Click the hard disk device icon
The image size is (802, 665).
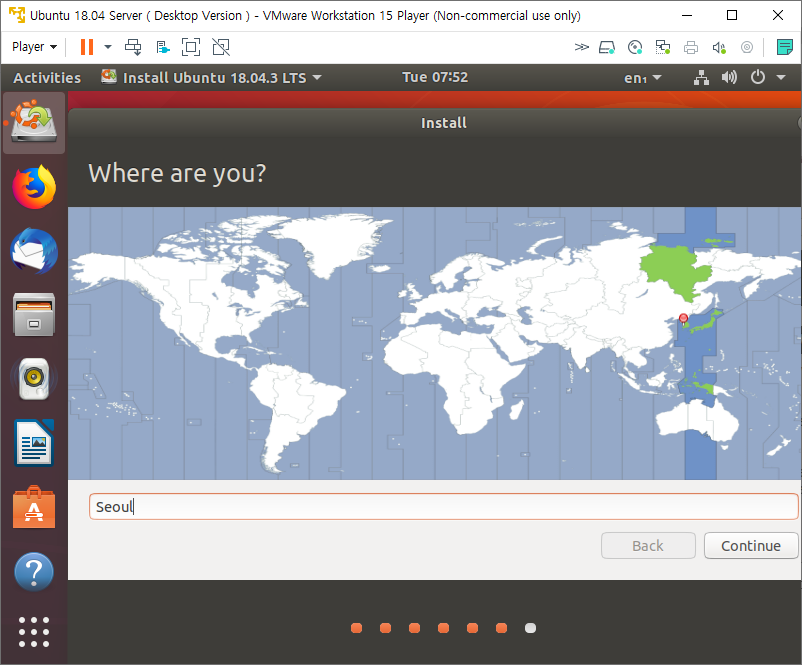(x=607, y=48)
